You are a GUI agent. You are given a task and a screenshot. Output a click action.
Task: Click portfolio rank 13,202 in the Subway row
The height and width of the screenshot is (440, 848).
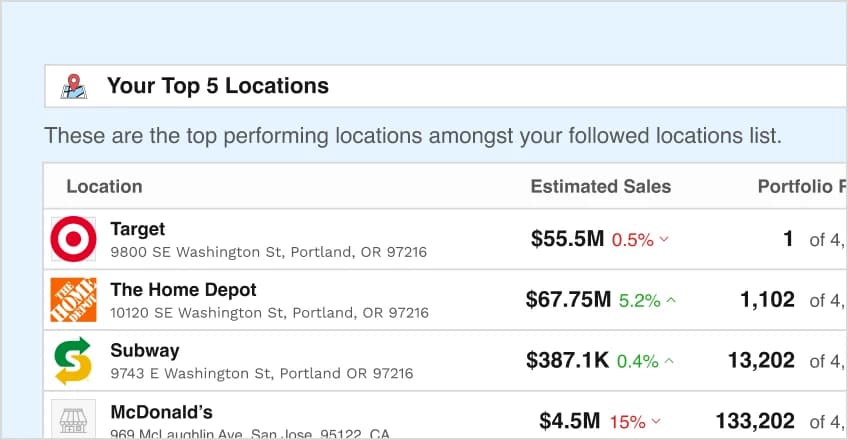pos(761,360)
